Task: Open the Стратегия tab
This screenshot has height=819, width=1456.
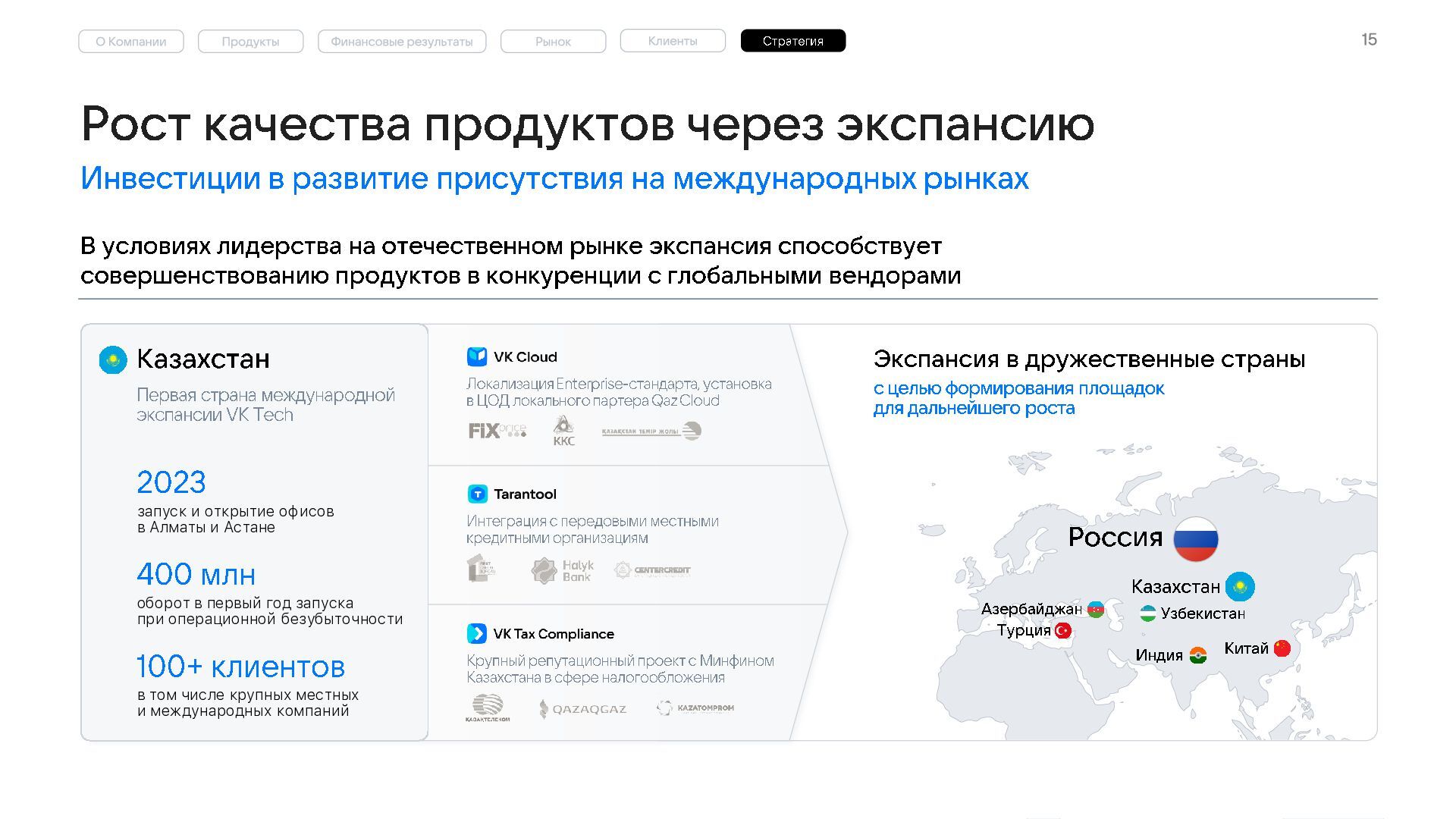Action: [x=792, y=41]
